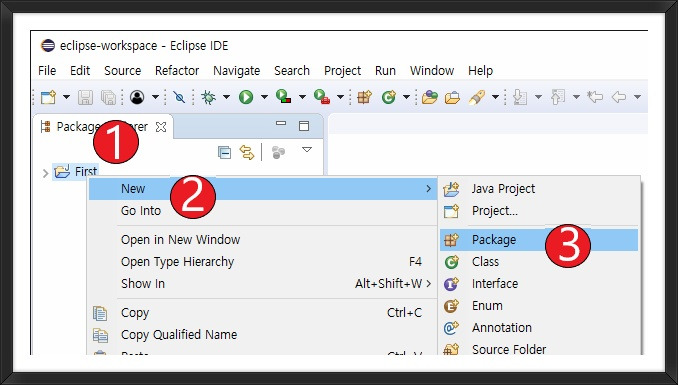This screenshot has height=385, width=678.
Task: Click the Open Type toolbar icon
Action: [430, 97]
